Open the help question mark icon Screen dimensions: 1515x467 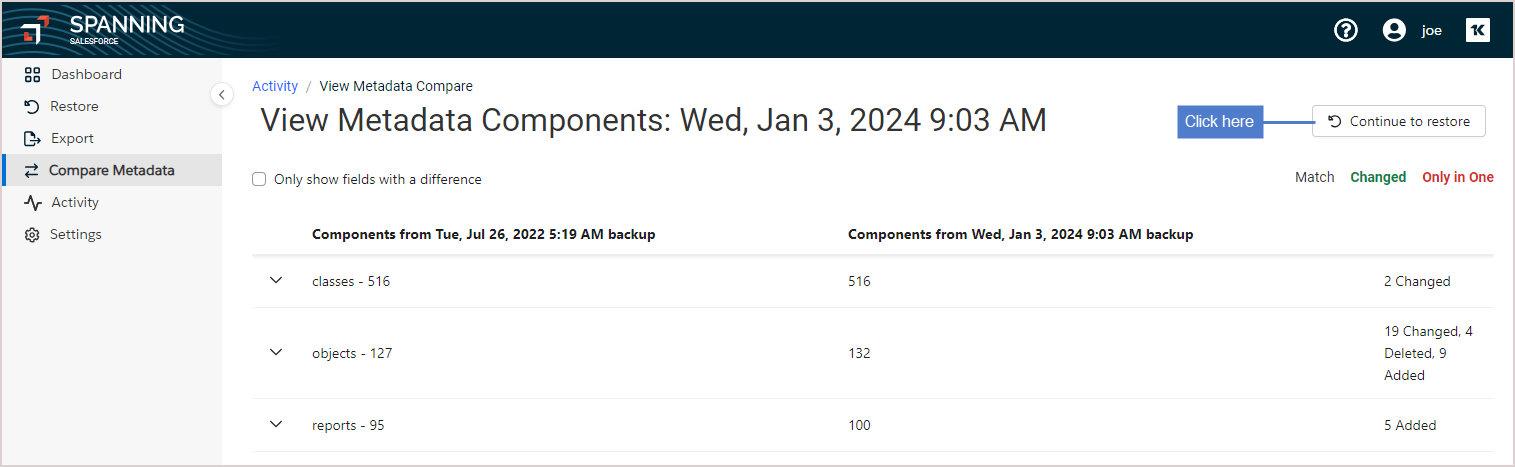(x=1346, y=30)
